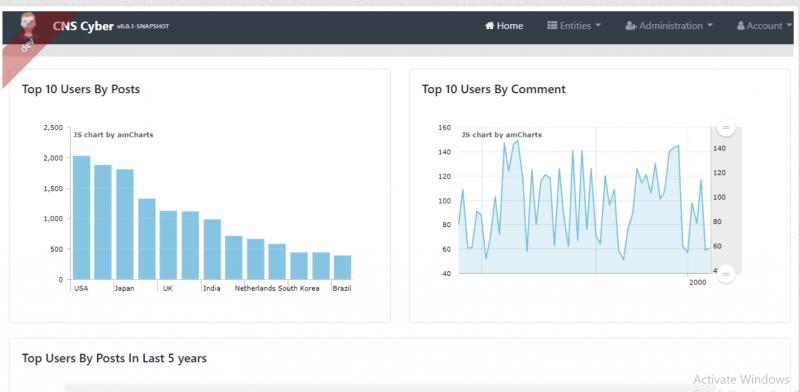Click the India bar in chart

tap(212, 249)
